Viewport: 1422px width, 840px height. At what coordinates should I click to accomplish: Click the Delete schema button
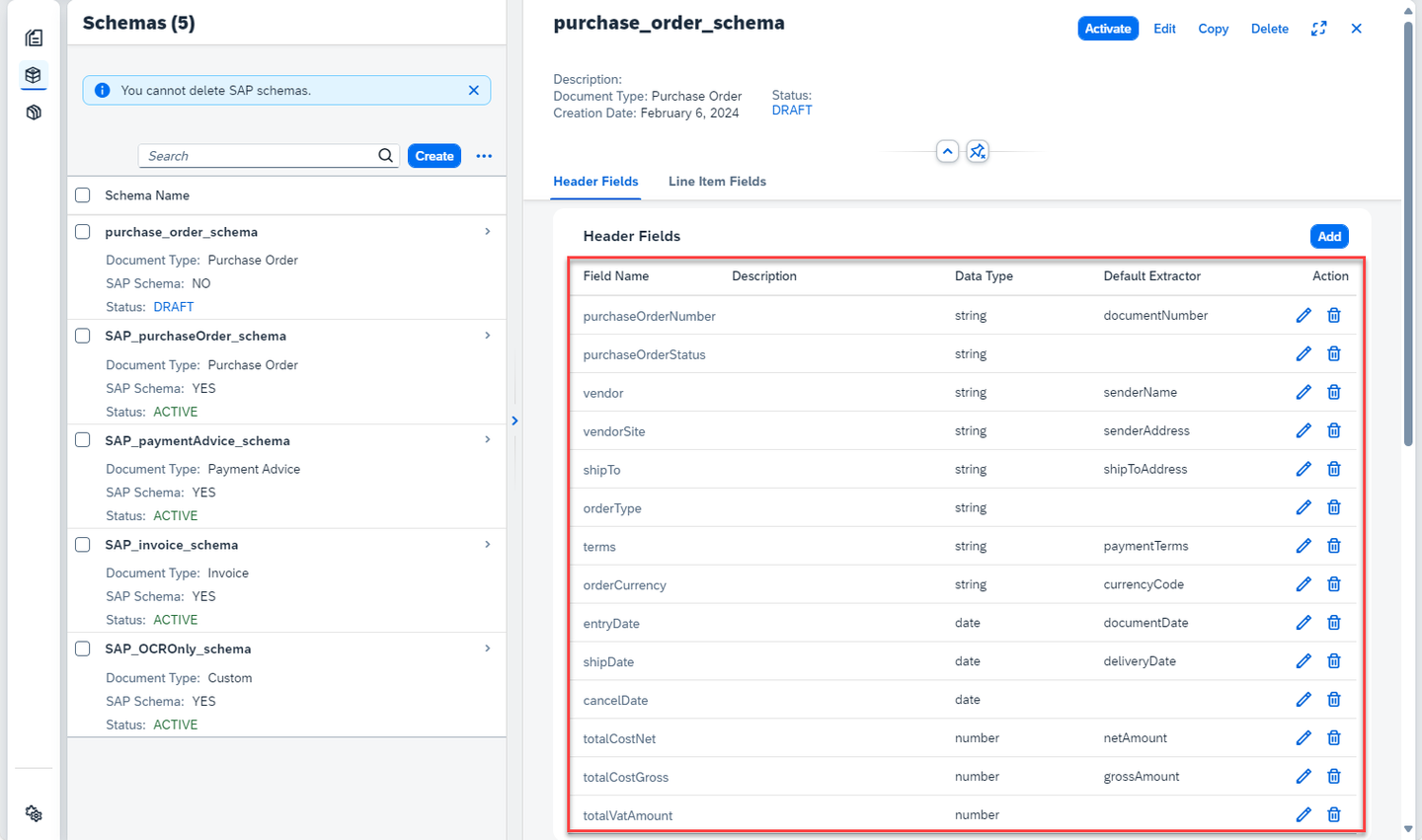click(x=1269, y=29)
